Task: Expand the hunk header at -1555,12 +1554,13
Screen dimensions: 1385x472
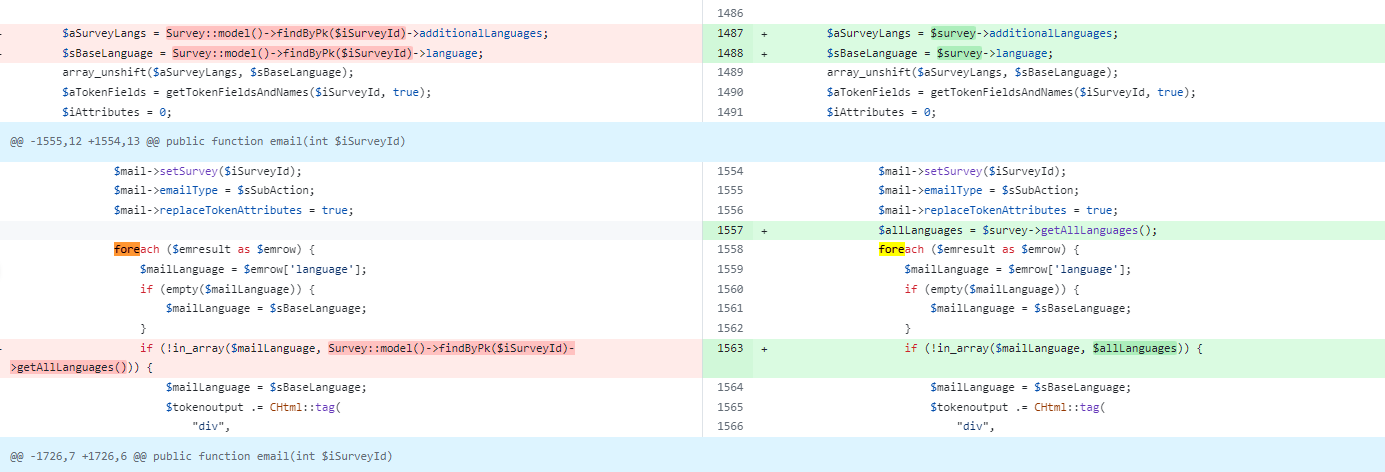Action: (208, 142)
